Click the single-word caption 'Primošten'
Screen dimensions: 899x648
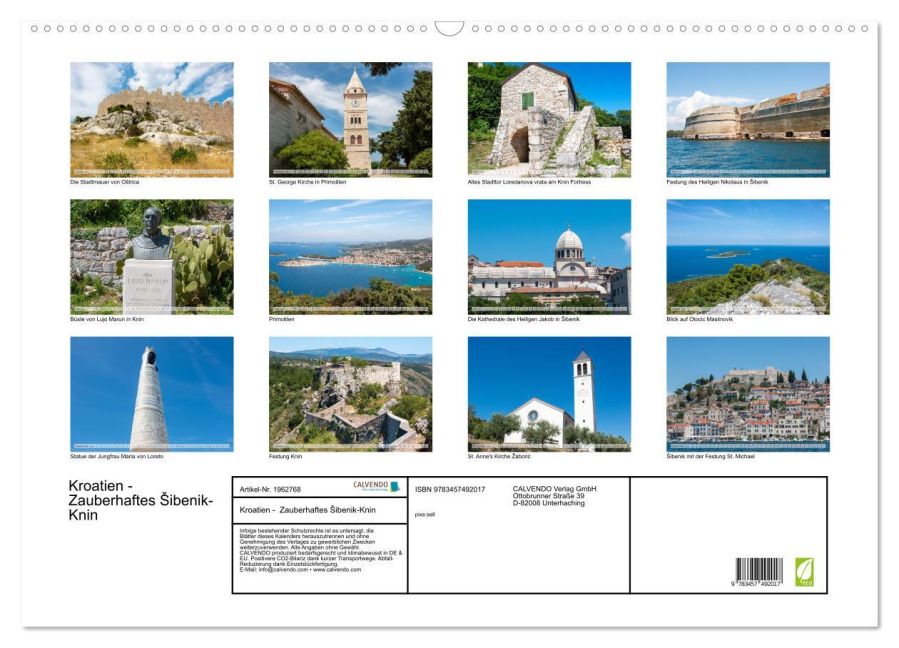point(282,319)
